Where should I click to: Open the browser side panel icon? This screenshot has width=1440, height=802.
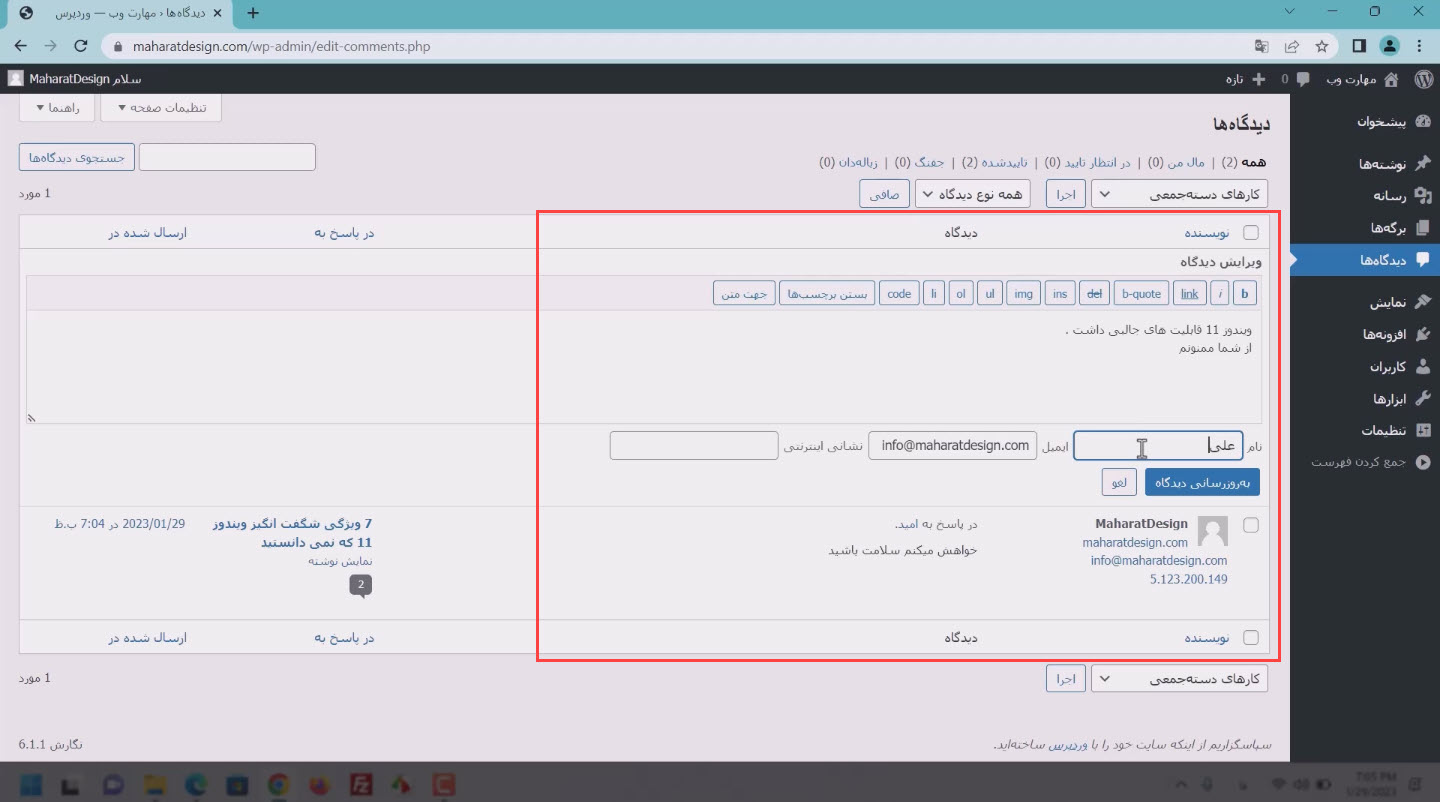(x=1359, y=46)
